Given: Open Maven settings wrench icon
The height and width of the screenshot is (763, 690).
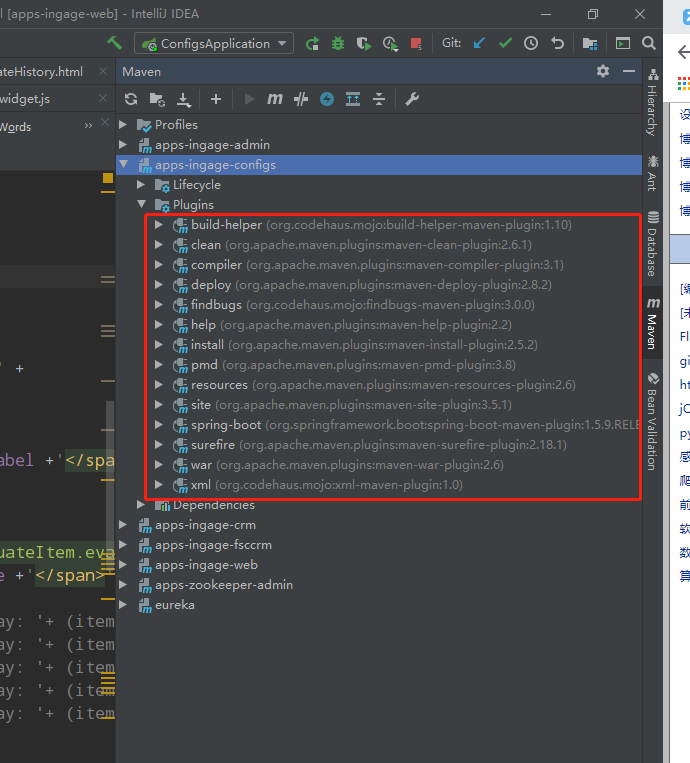Looking at the screenshot, I should (x=412, y=99).
